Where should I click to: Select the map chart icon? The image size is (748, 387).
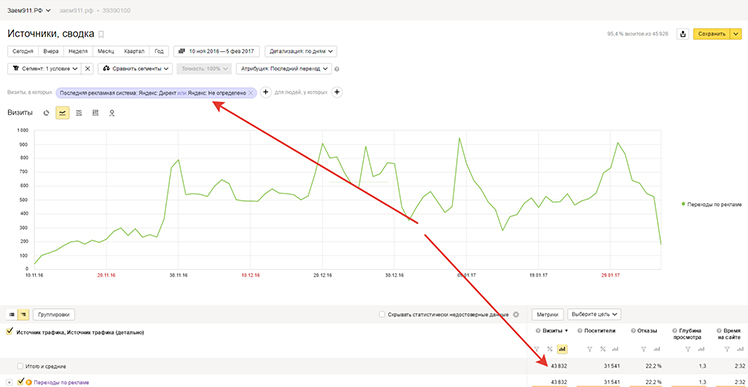pos(112,113)
